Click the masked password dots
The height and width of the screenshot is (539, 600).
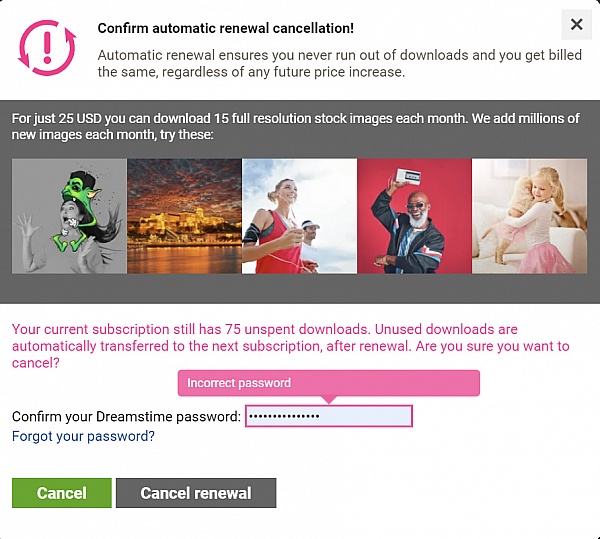[x=284, y=416]
